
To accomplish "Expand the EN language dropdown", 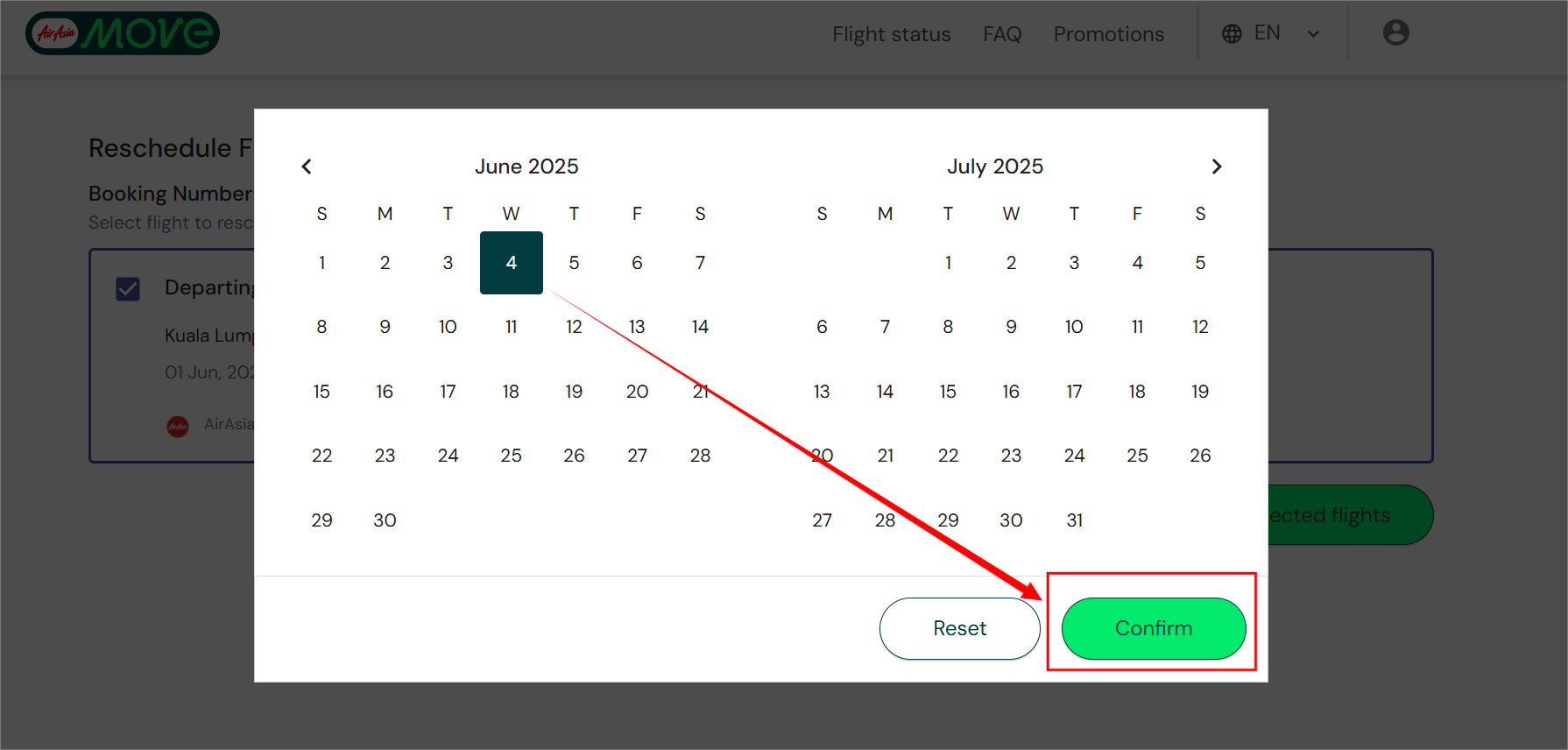I will 1312,34.
